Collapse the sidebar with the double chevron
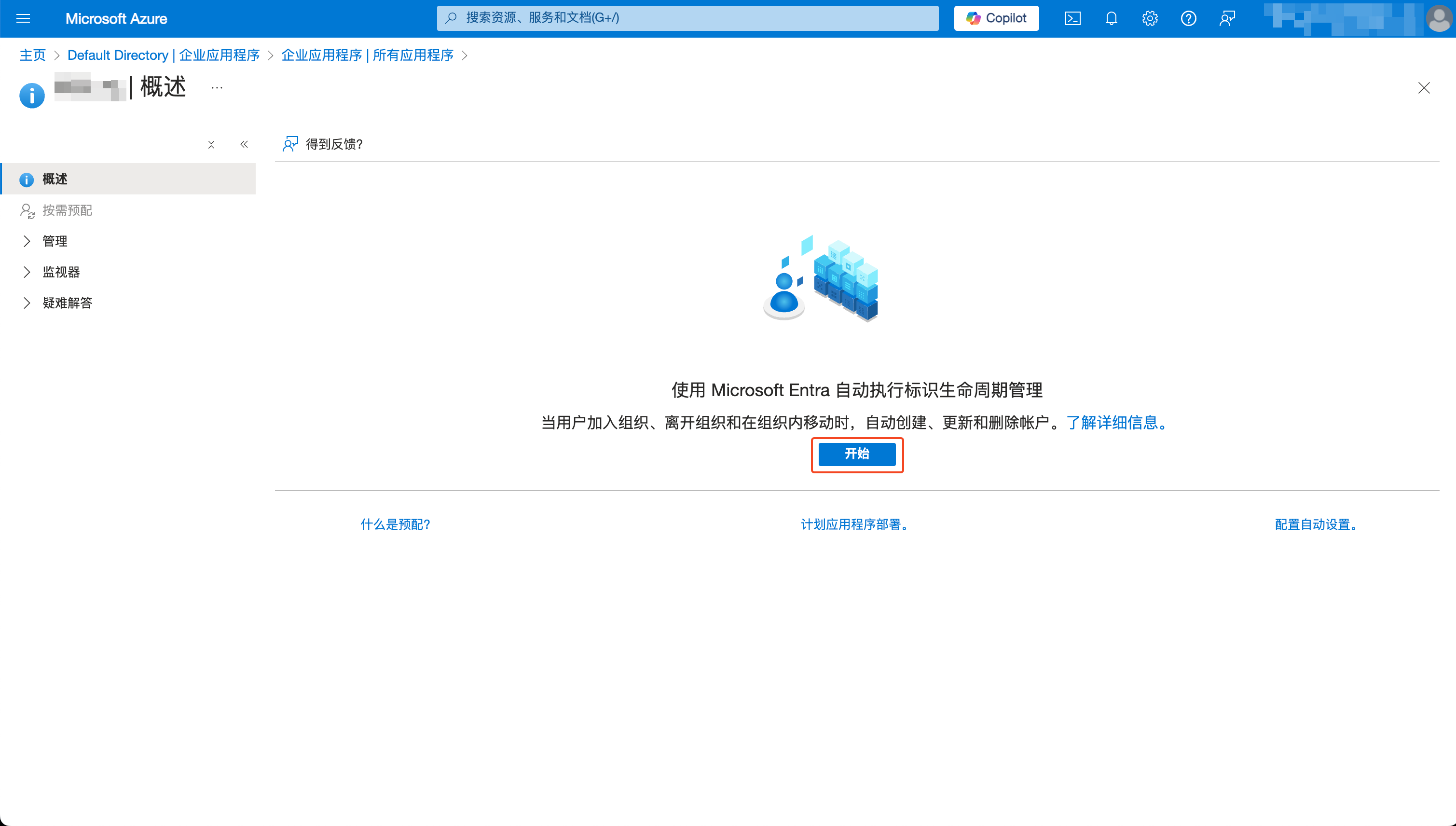 (244, 144)
